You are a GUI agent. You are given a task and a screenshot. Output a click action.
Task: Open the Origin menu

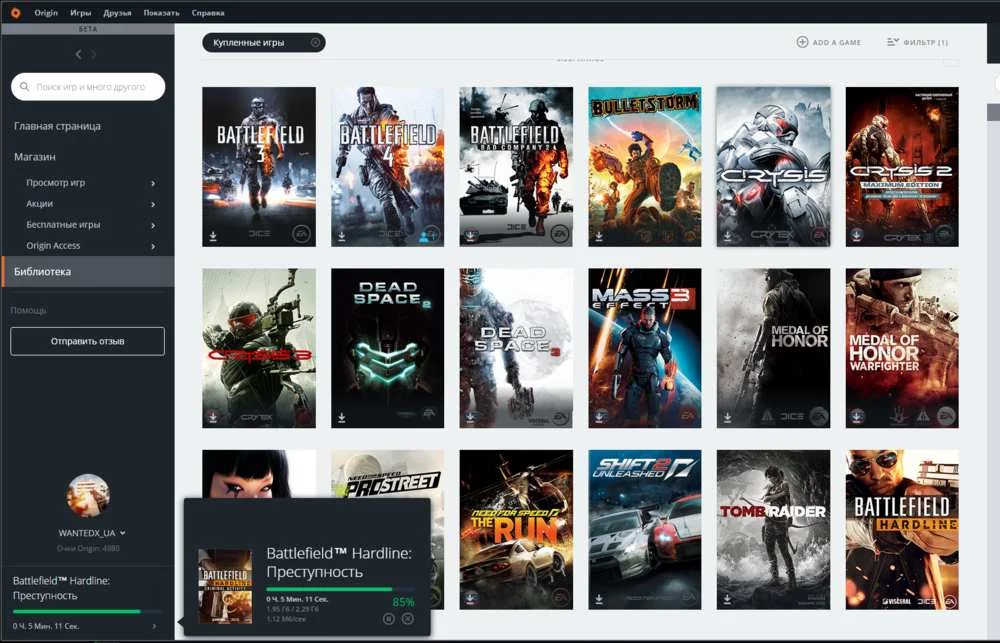46,13
